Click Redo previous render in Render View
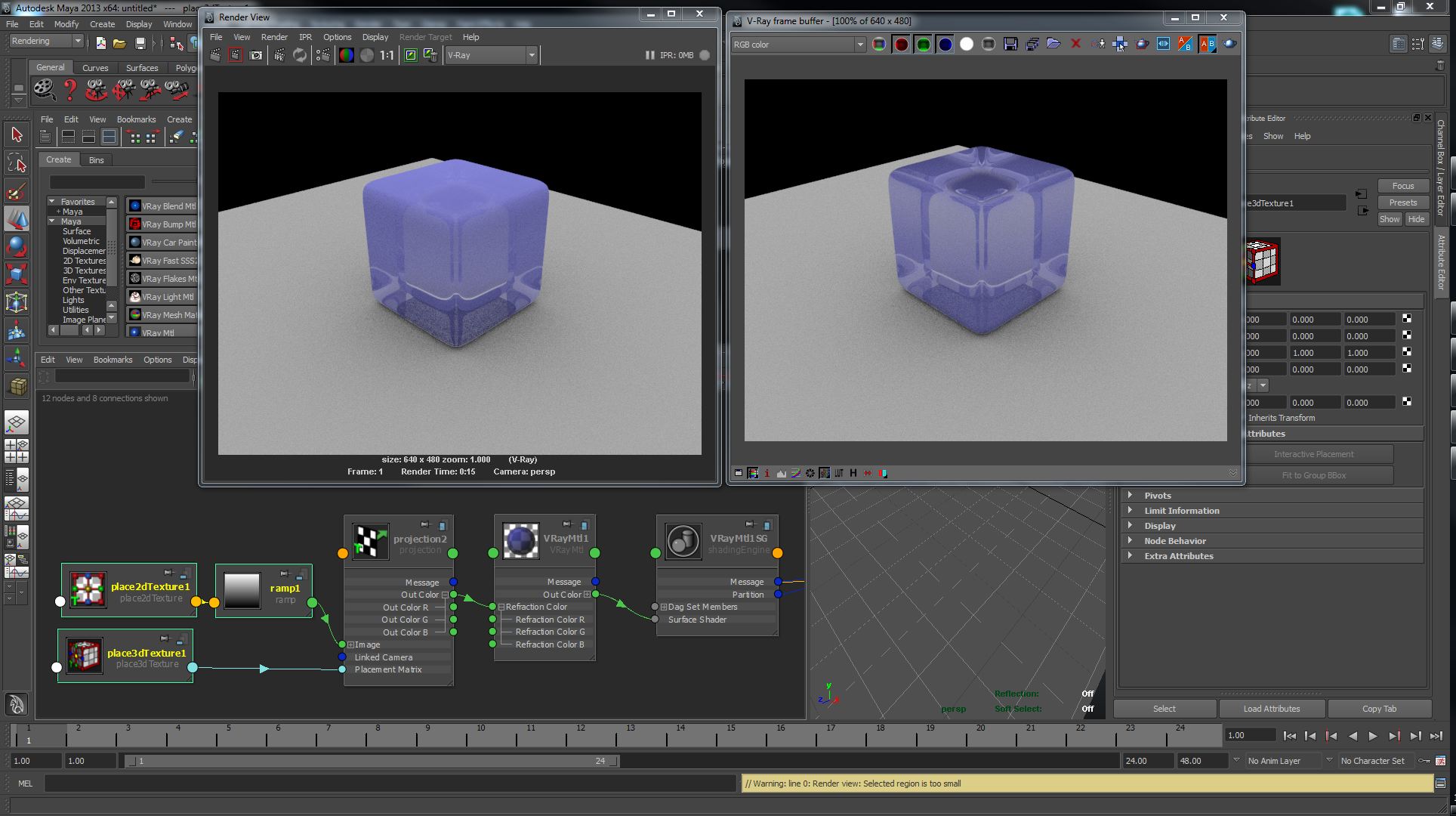The width and height of the screenshot is (1456, 816). [215, 55]
